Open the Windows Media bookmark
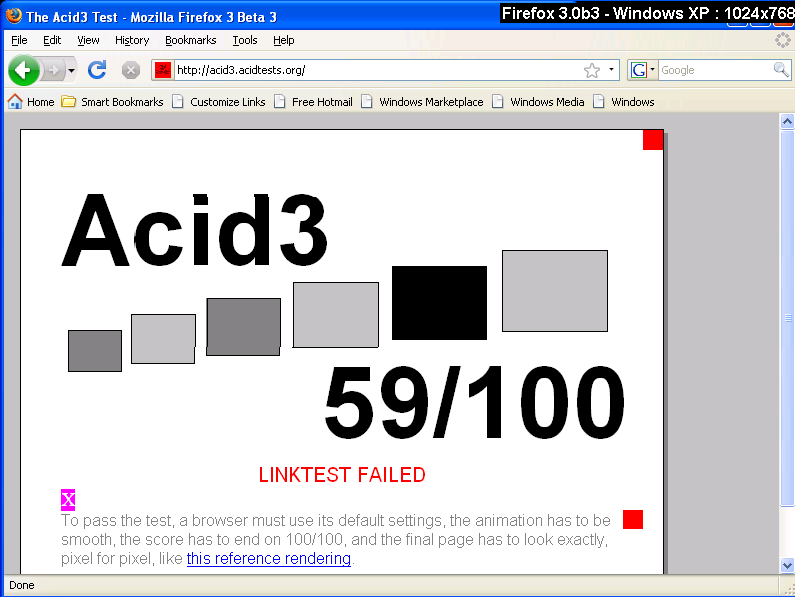Screen dimensions: 795x597 [x=538, y=102]
